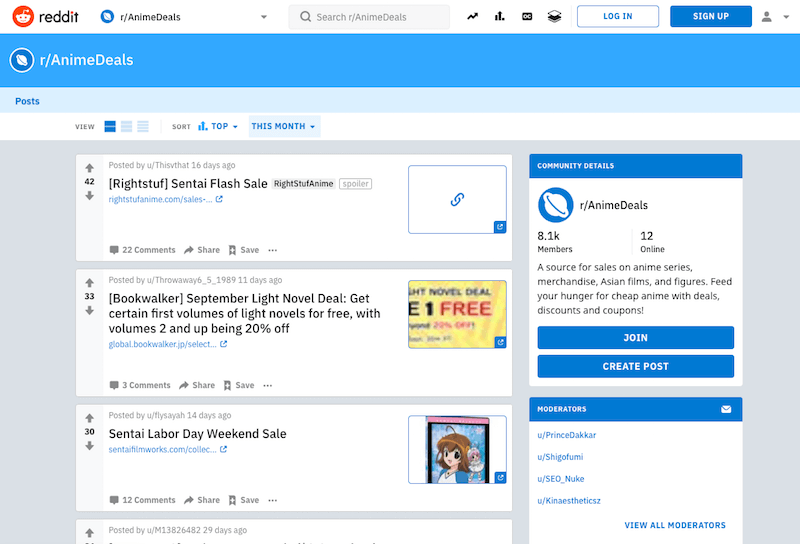Open the Sentai Labor Day Weekend Sale title

[x=197, y=434]
